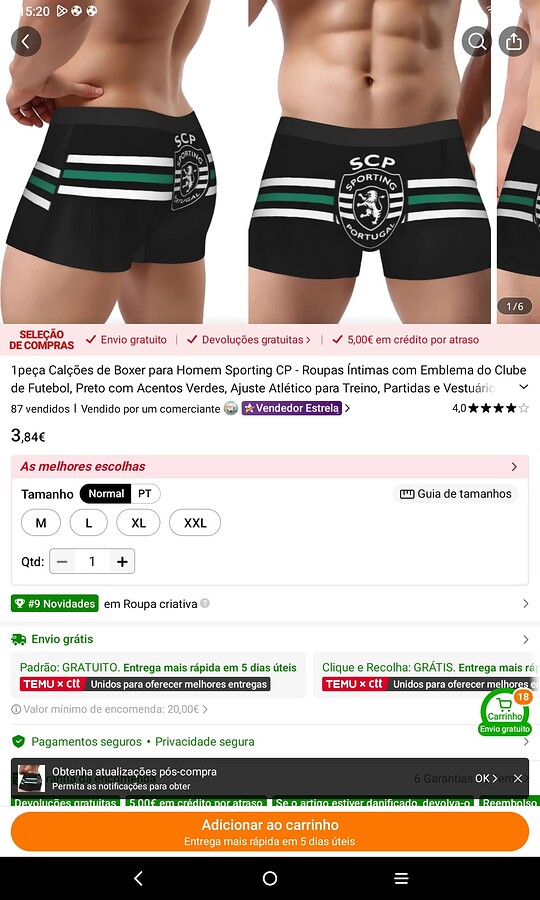
Task: Expand the full product title
Action: [524, 387]
